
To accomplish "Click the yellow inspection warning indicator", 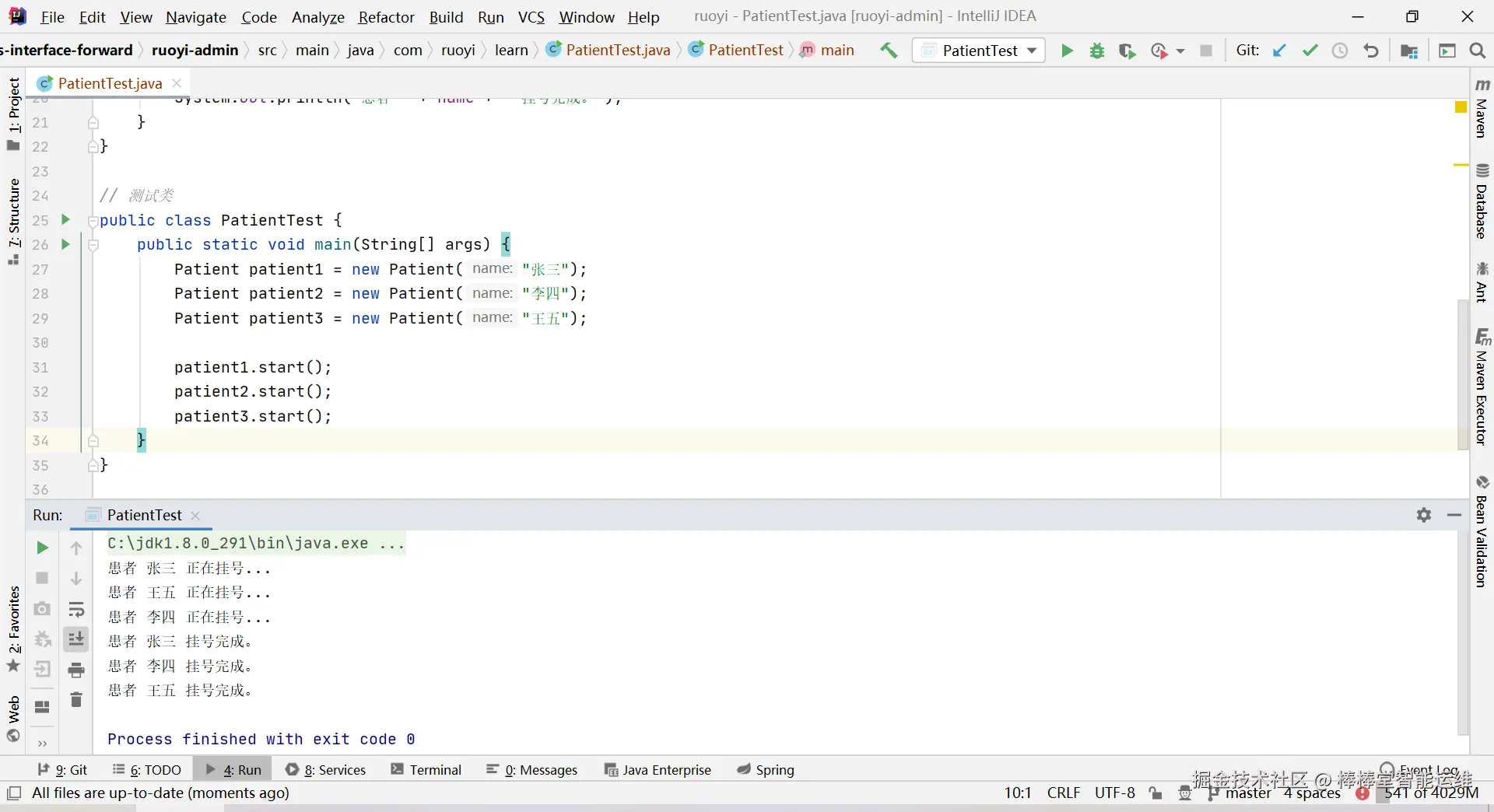I will tap(1461, 107).
